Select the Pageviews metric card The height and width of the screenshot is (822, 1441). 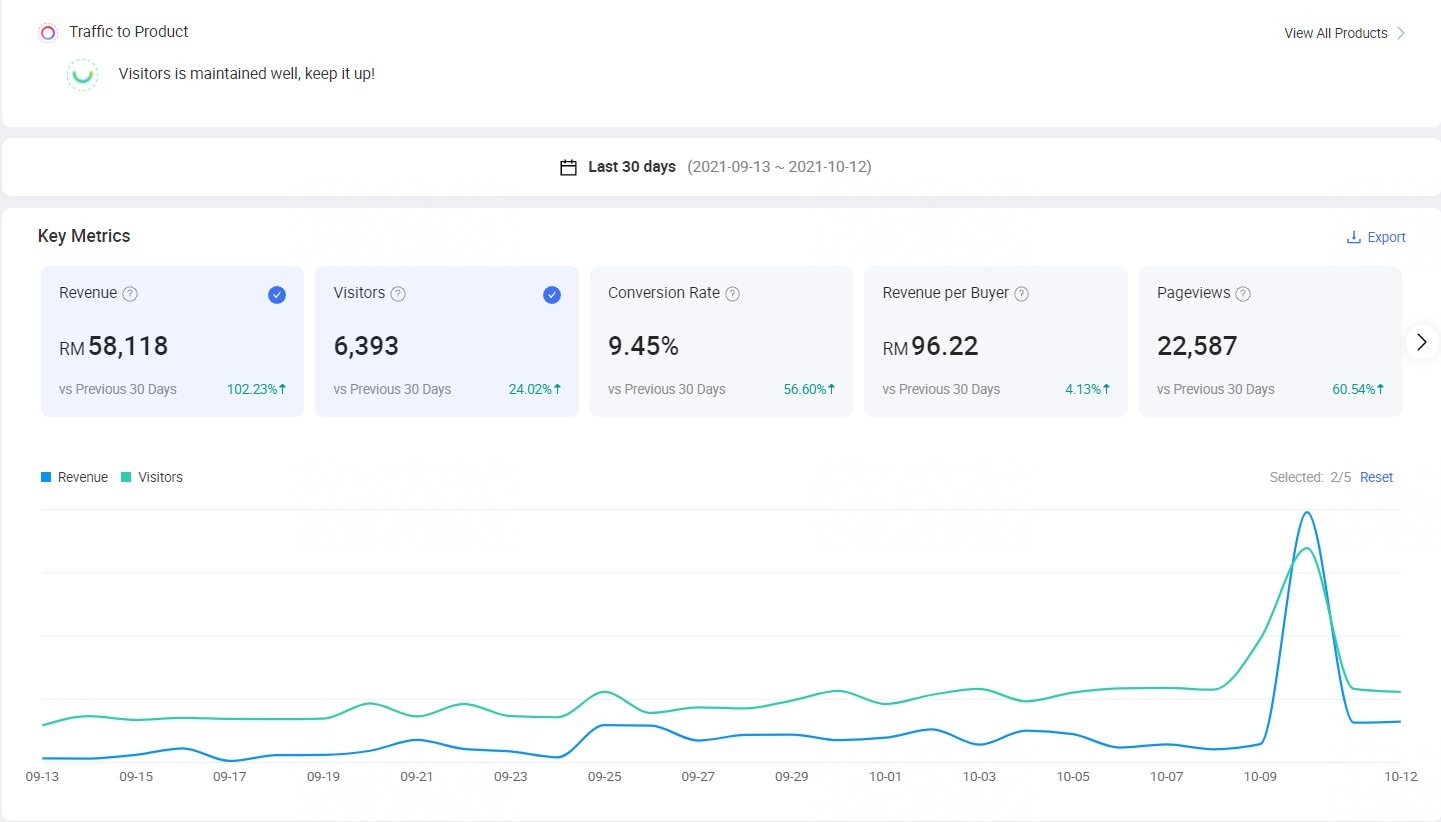pyautogui.click(x=1269, y=341)
